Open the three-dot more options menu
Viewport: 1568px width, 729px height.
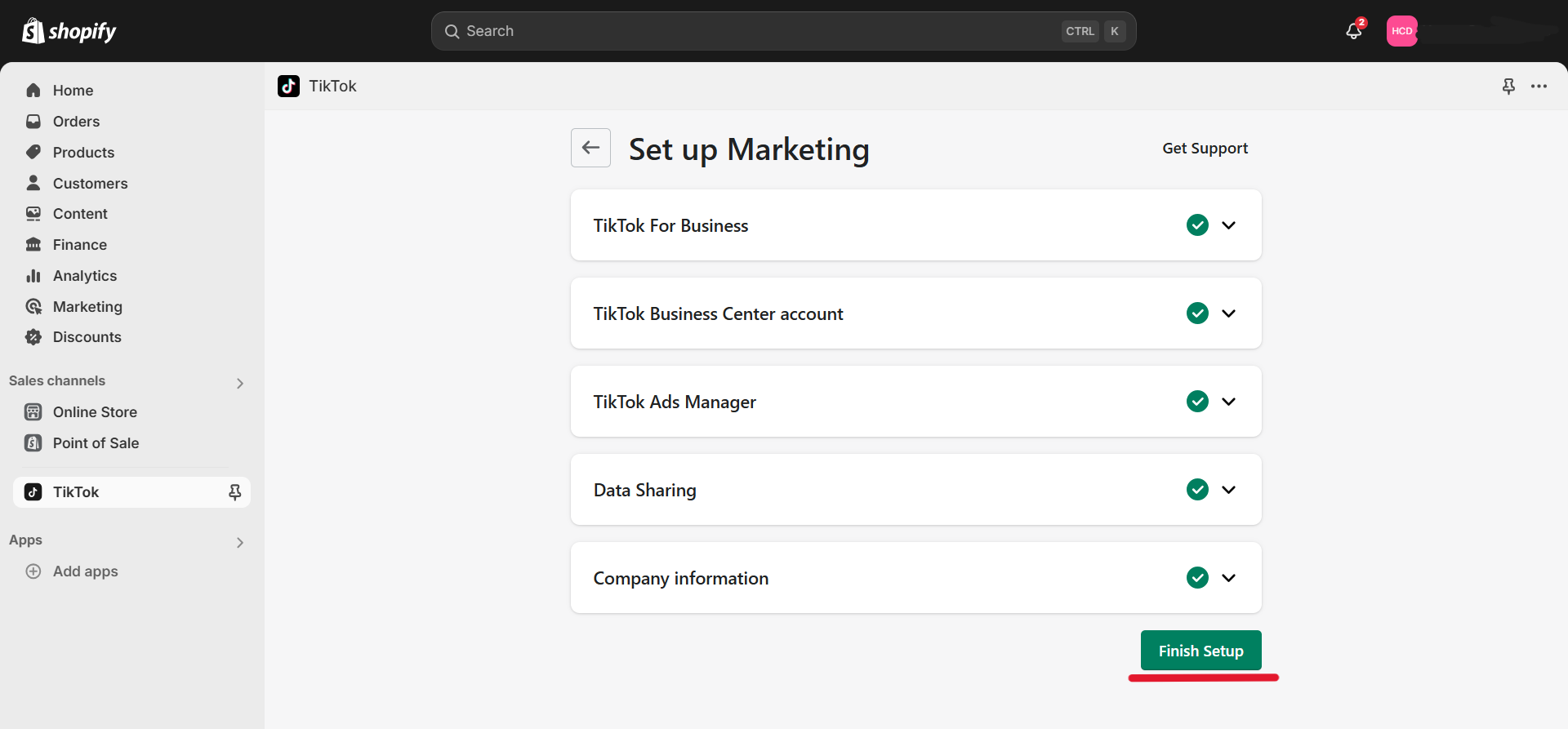pos(1539,87)
